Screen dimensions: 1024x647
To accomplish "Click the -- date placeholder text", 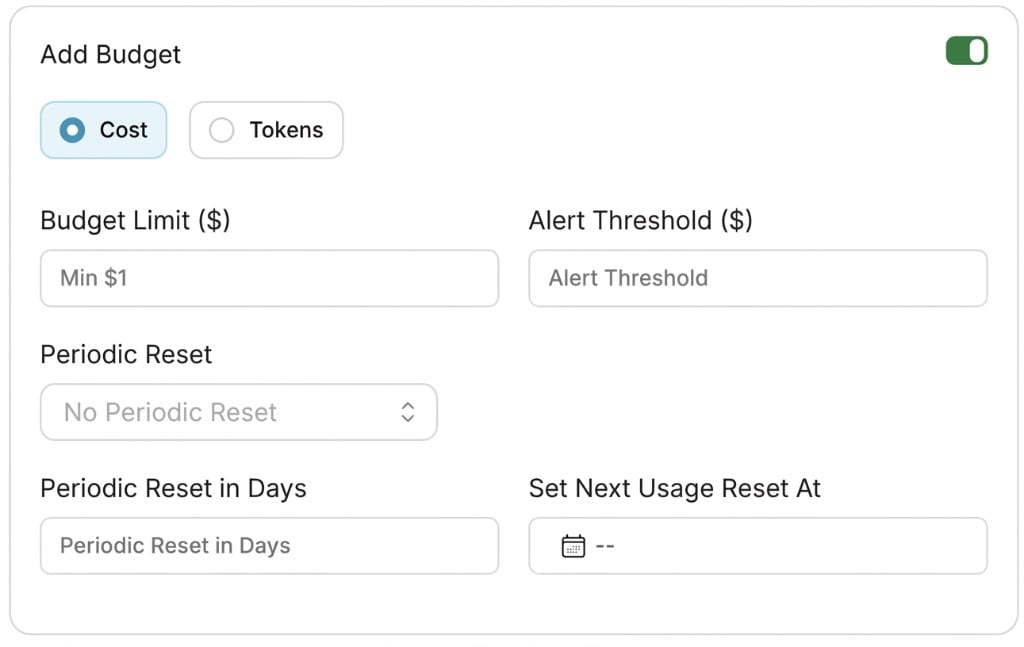I will [605, 546].
